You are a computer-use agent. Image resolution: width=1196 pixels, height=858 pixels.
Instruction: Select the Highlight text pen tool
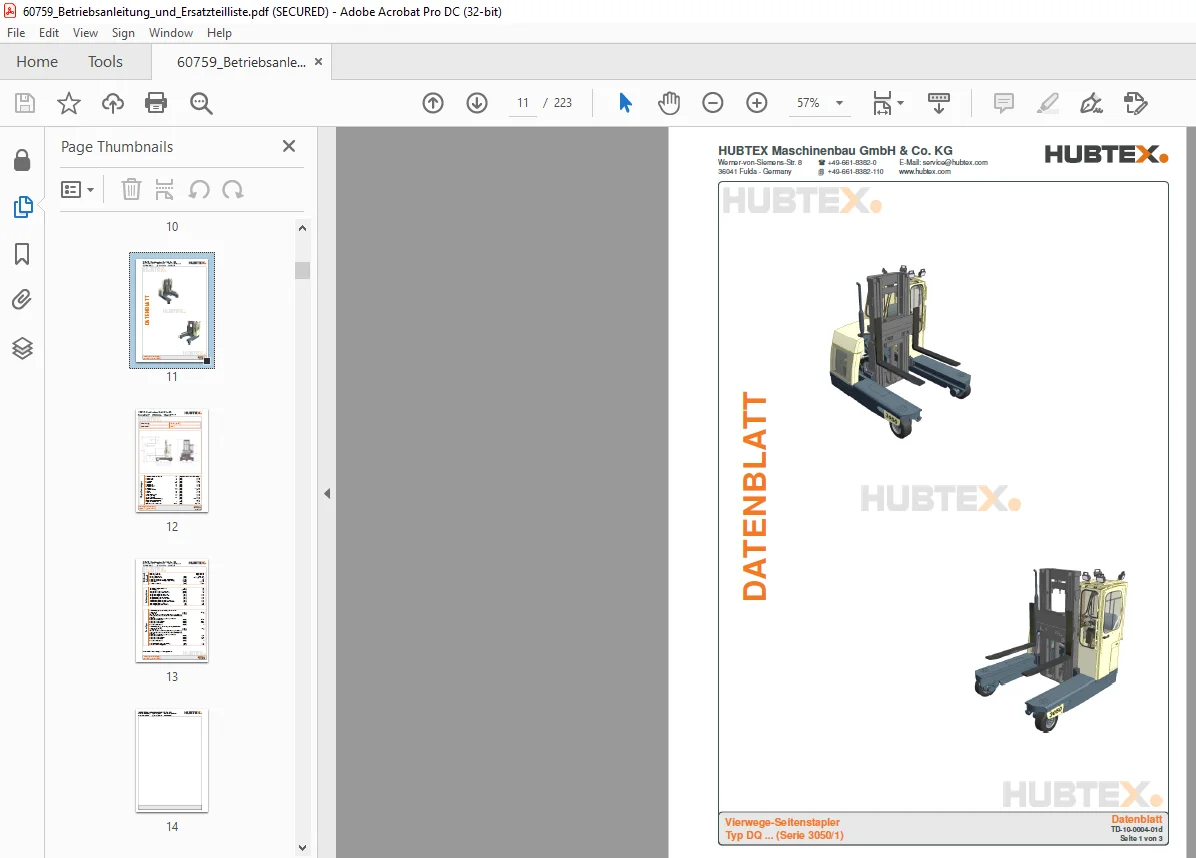[1048, 103]
